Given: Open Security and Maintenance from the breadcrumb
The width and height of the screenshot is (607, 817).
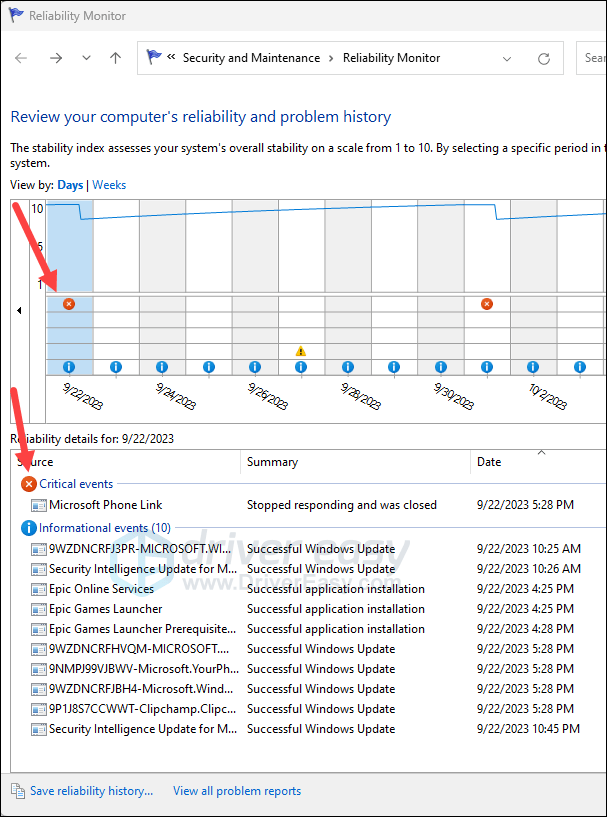Looking at the screenshot, I should (249, 58).
